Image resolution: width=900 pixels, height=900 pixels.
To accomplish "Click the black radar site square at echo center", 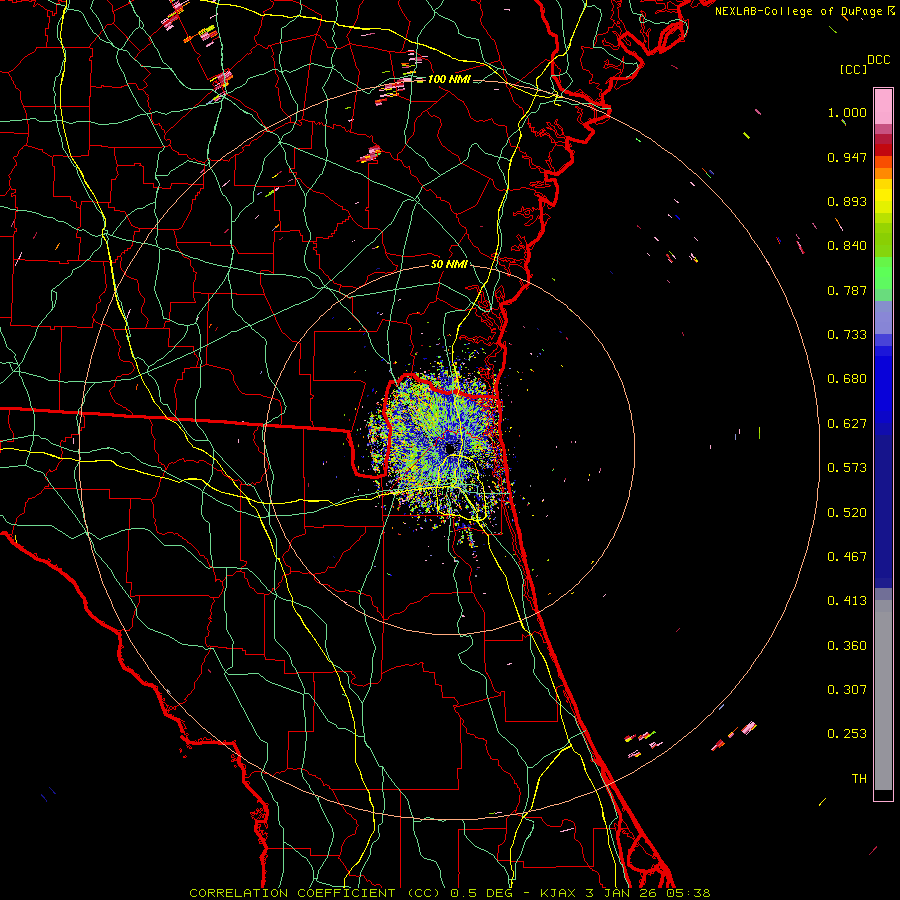I will tap(450, 448).
